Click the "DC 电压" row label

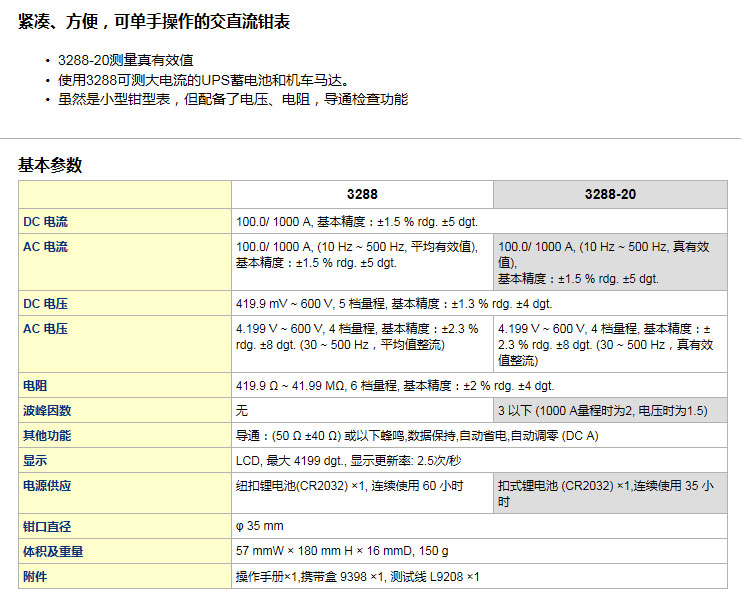(46, 303)
